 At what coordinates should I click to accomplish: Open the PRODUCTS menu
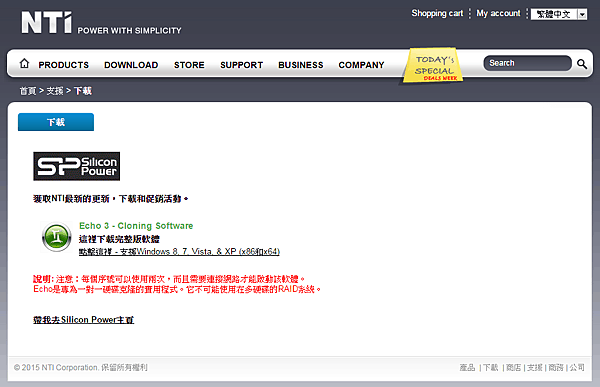[x=64, y=65]
